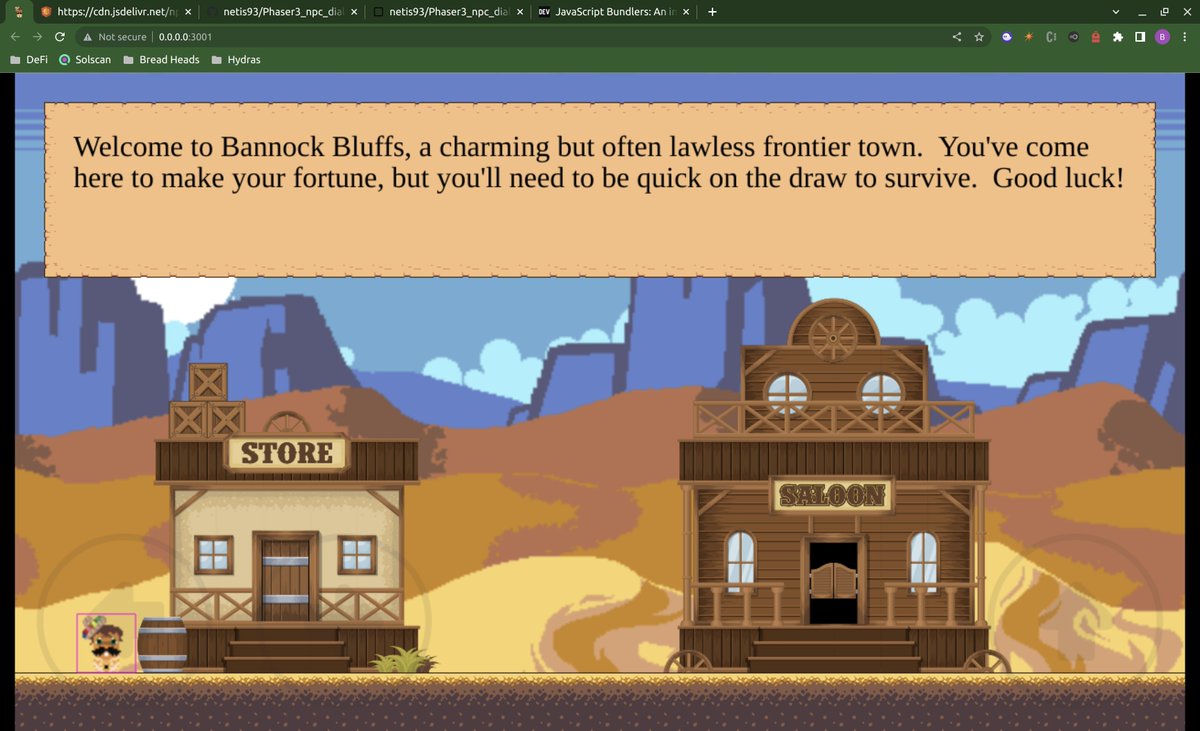The image size is (1200, 731).
Task: Open the gray CI extension icon
Action: [1051, 37]
